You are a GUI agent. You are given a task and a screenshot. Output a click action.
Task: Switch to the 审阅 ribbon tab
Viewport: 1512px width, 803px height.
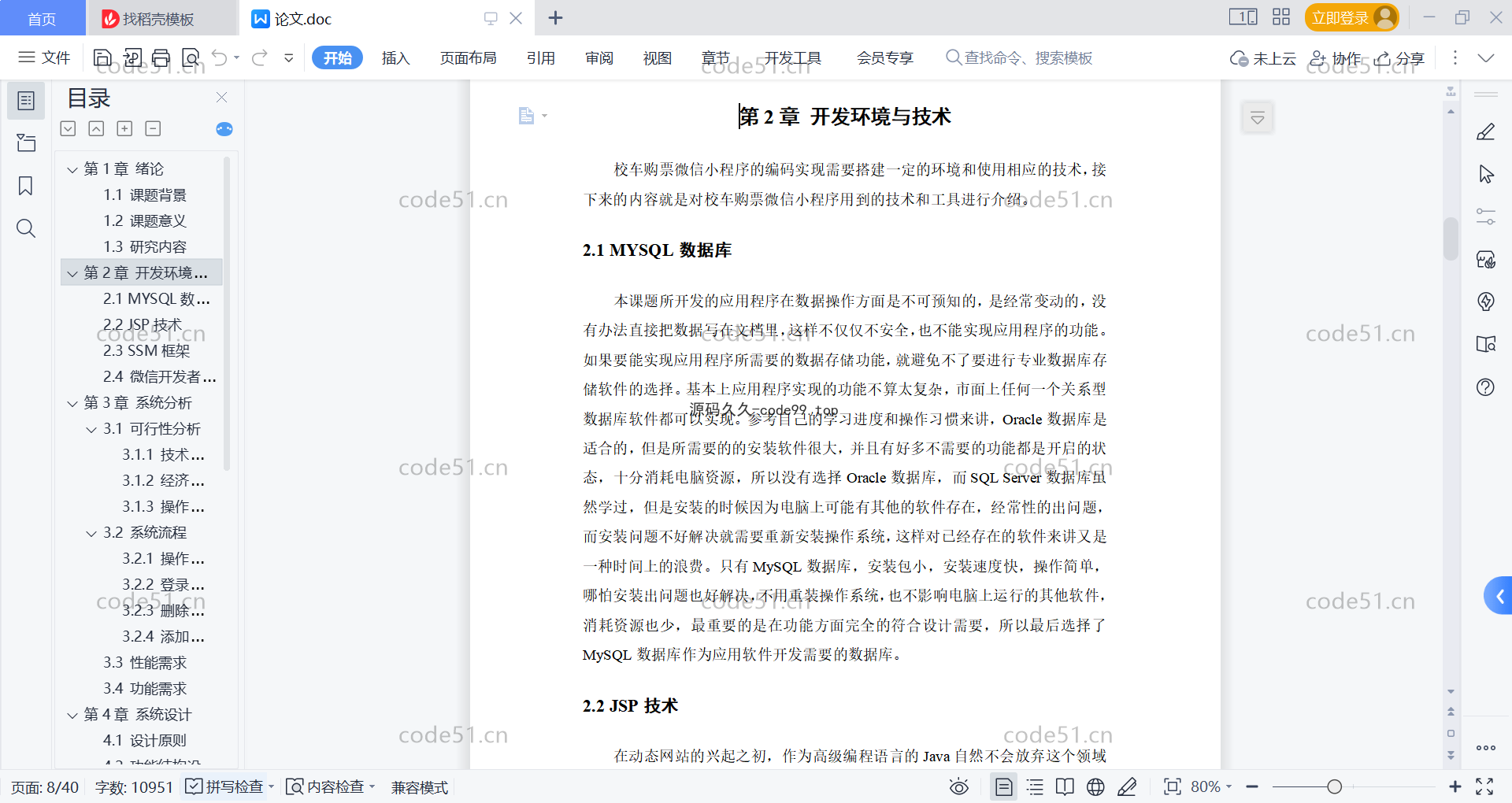(599, 57)
